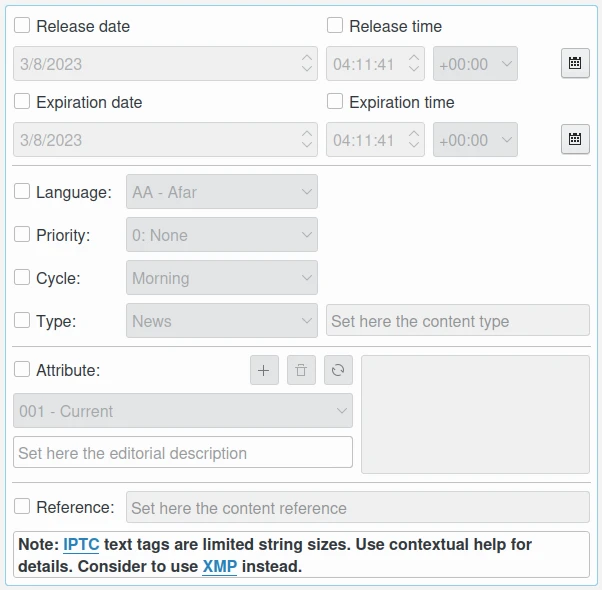Open the 001 - Current attribute dropdown
The height and width of the screenshot is (590, 602).
click(183, 411)
